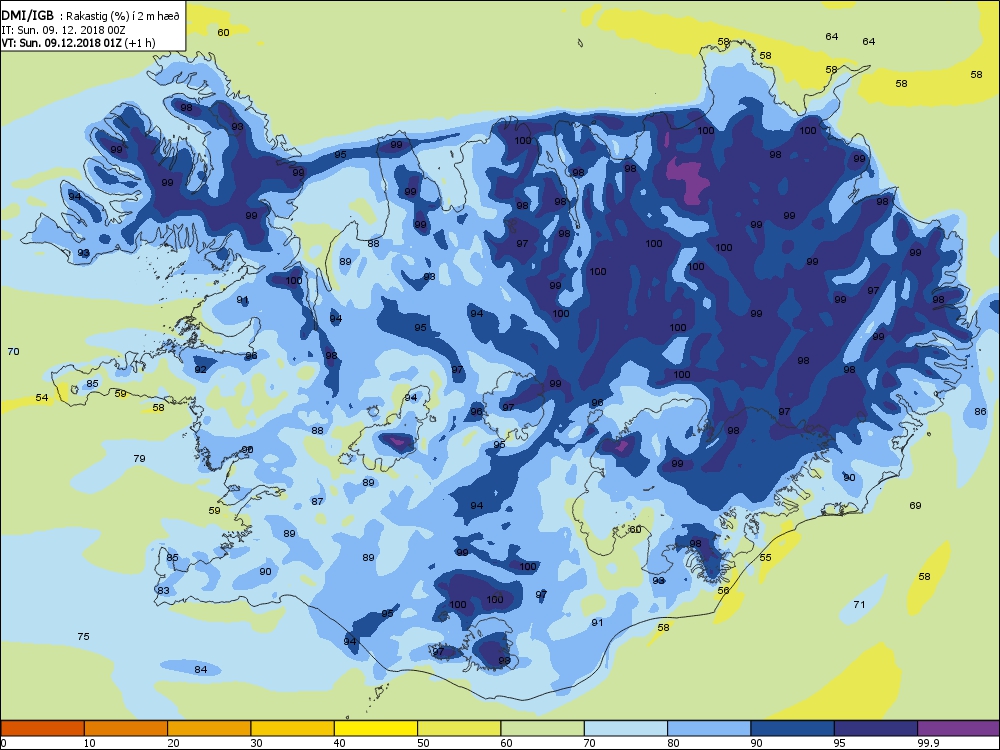The image size is (1000, 750).
Task: Click the 20–30 light orange legend swatch
Action: point(209,728)
